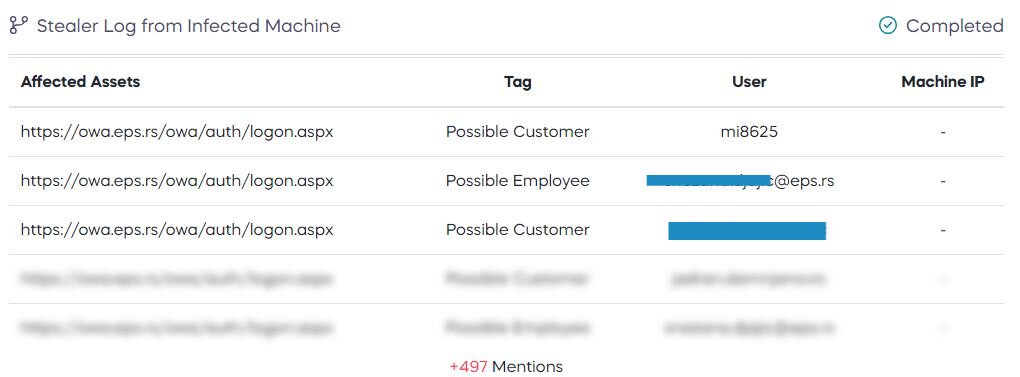Open third row owa.eps.rs logon URL
Screen dimensions: 1020x377
[177, 229]
